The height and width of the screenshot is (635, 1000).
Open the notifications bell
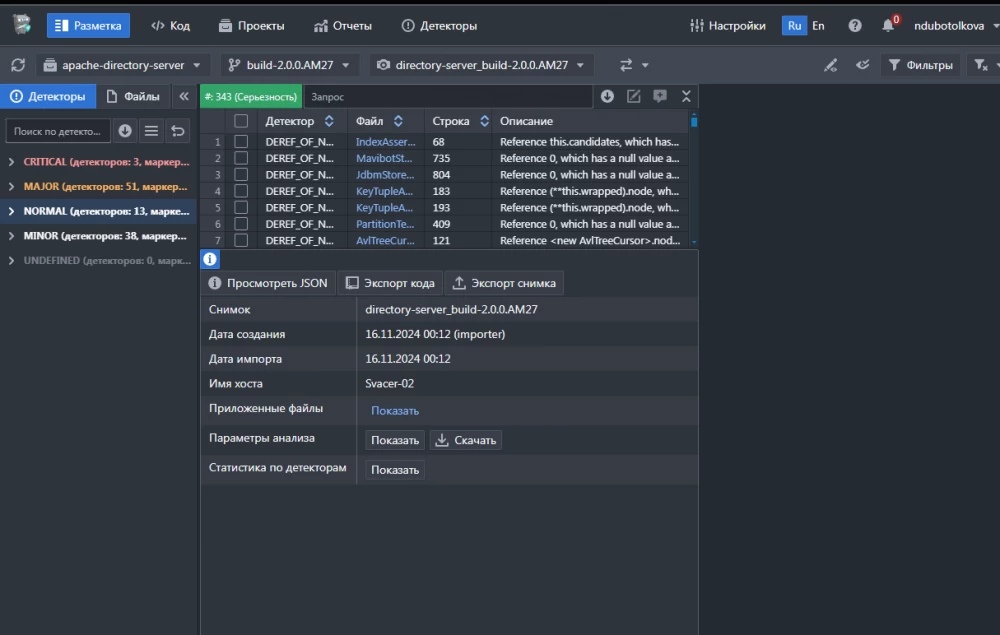pyautogui.click(x=888, y=26)
